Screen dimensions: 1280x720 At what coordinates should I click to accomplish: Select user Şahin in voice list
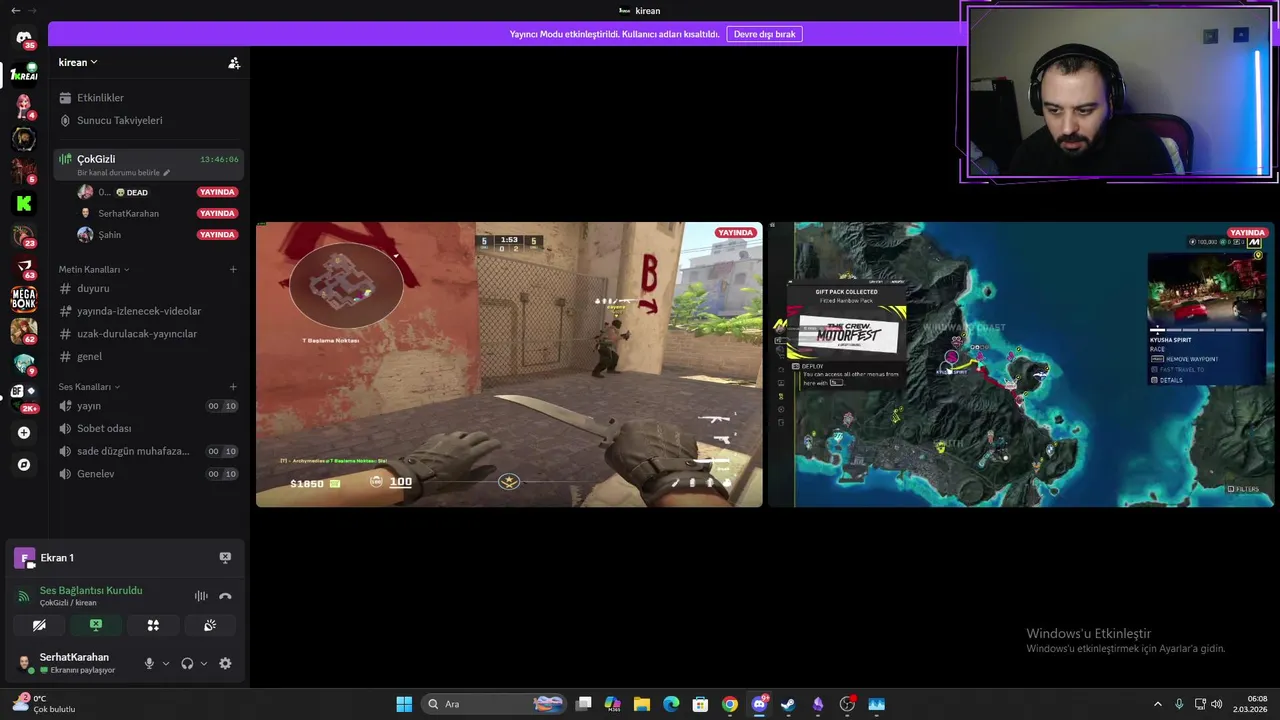(158, 235)
